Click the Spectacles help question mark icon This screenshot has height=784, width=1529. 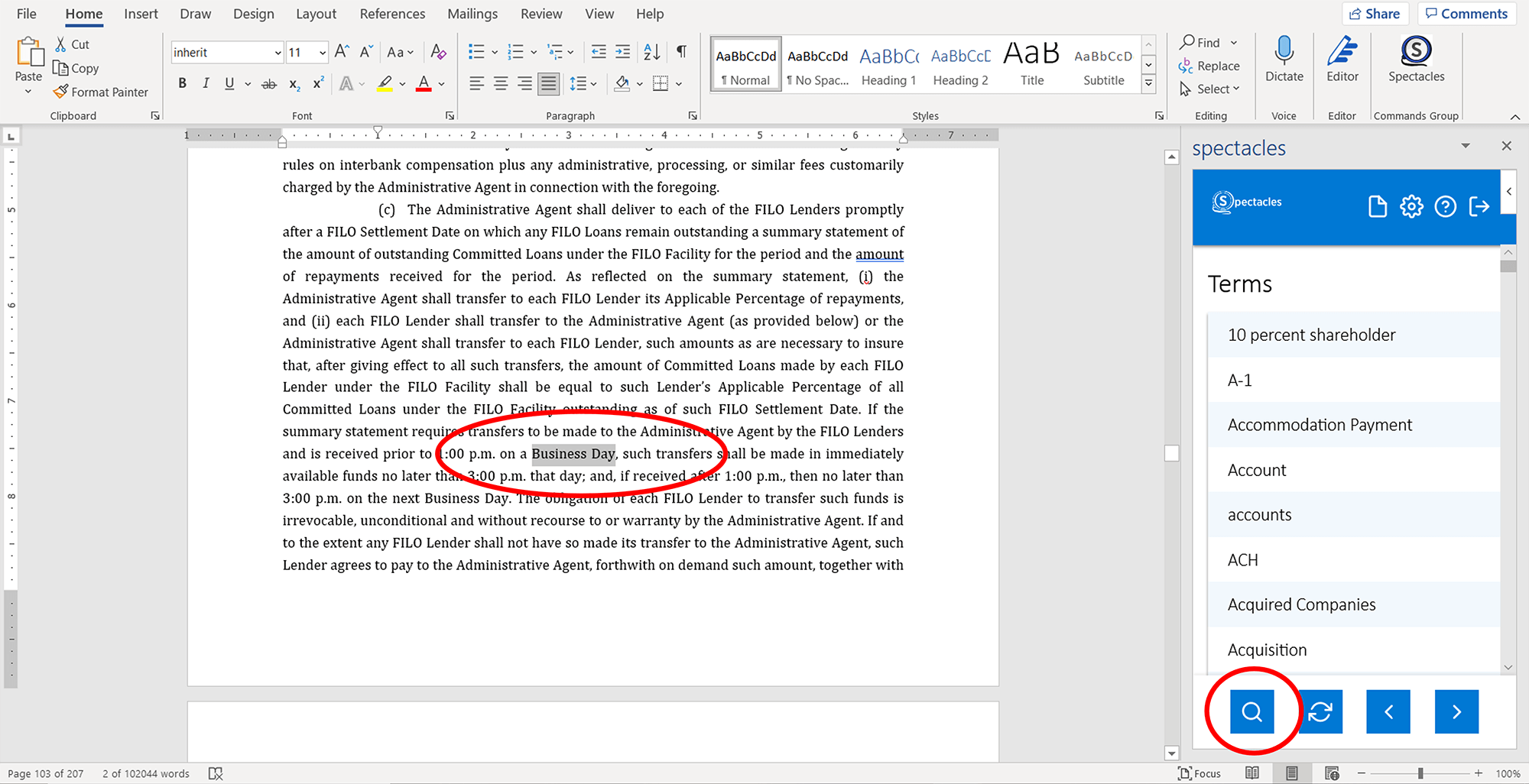tap(1445, 206)
